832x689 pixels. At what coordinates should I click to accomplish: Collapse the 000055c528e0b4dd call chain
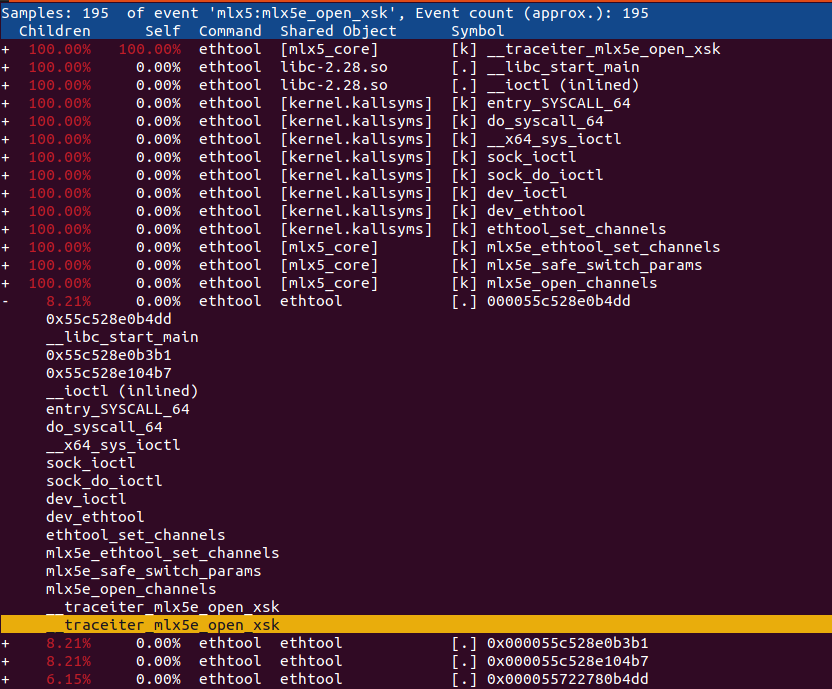(5, 302)
